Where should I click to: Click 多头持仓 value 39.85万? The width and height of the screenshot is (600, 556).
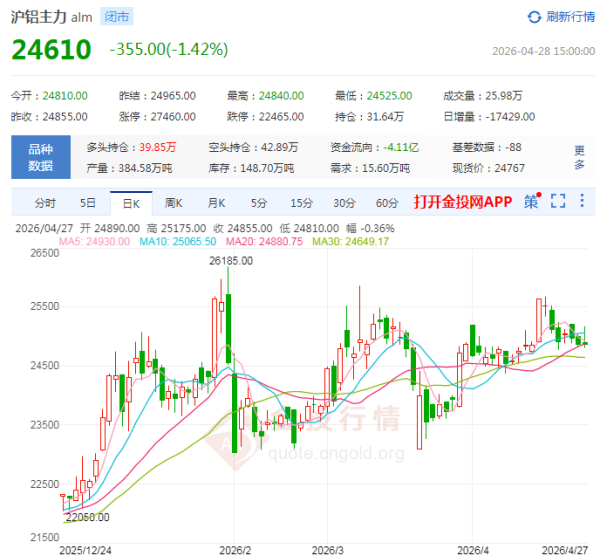tap(158, 147)
